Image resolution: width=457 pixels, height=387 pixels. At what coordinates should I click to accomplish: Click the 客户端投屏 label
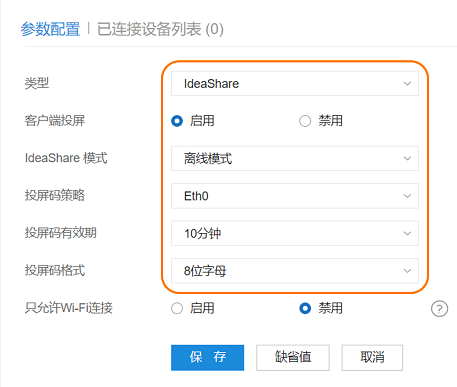coord(55,120)
